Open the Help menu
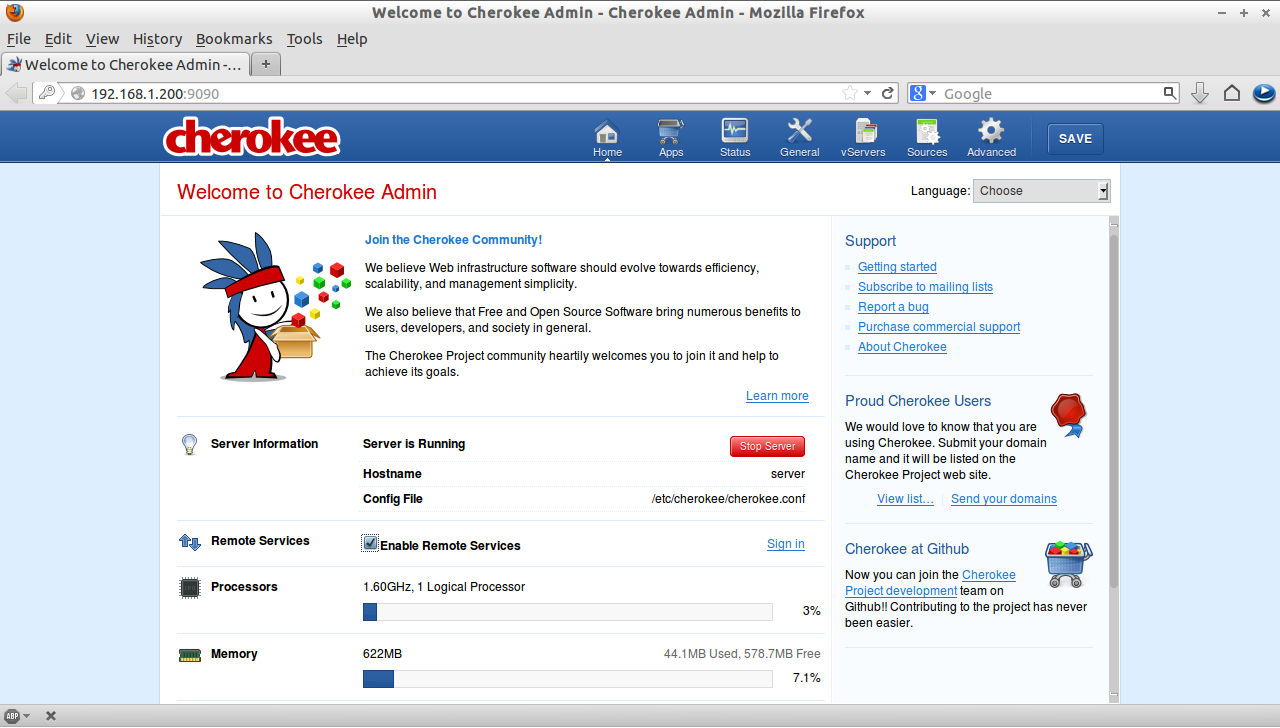The height and width of the screenshot is (728, 1280). (352, 39)
